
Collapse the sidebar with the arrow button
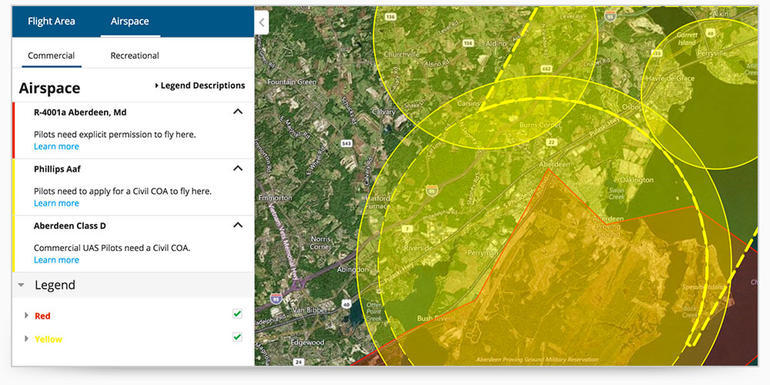pyautogui.click(x=262, y=23)
